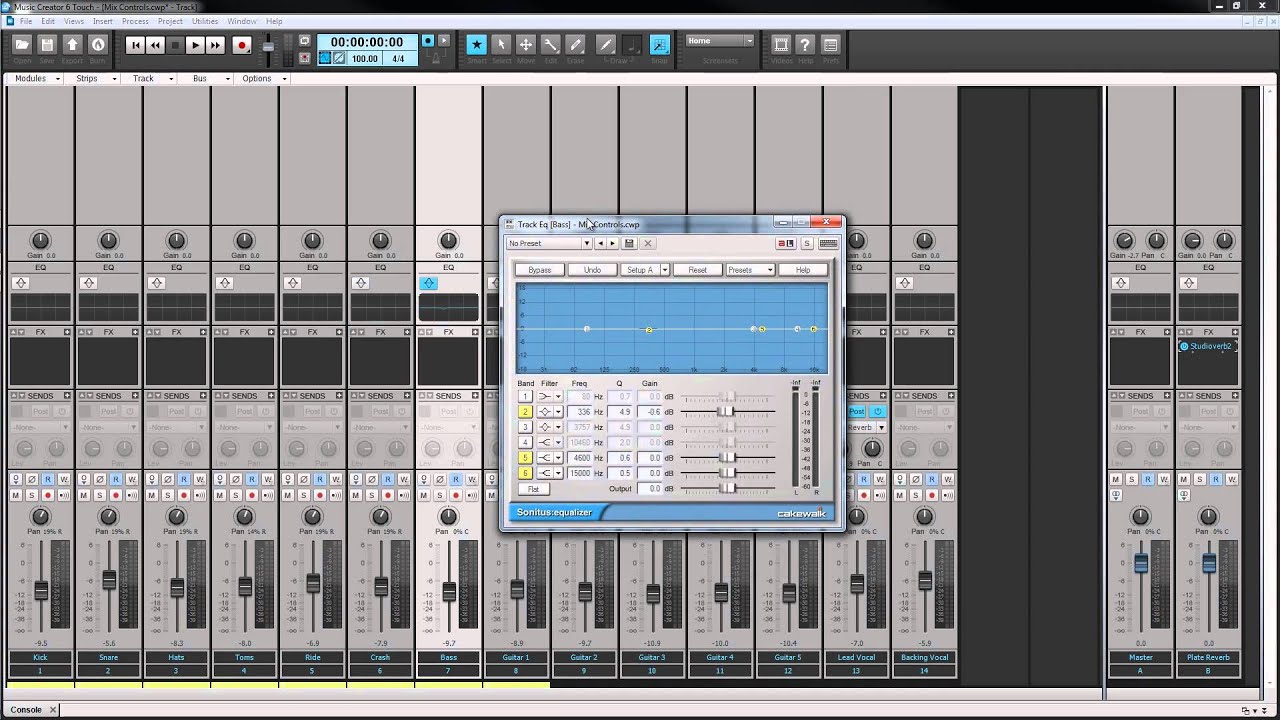Expand the Options dropdown in Console
This screenshot has height=720, width=1280.
pos(264,78)
